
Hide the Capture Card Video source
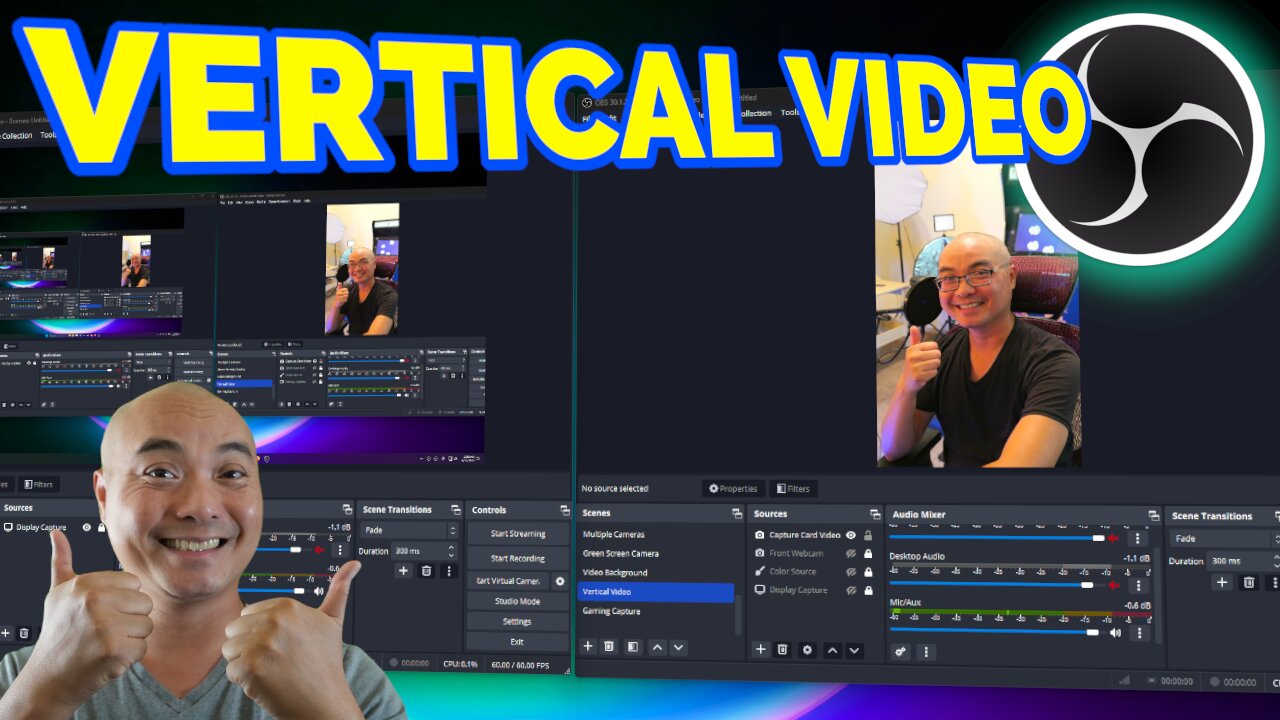[851, 535]
